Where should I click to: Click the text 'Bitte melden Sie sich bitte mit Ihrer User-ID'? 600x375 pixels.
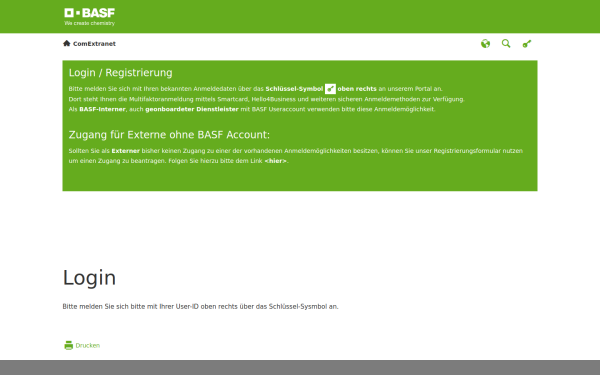(x=130, y=306)
